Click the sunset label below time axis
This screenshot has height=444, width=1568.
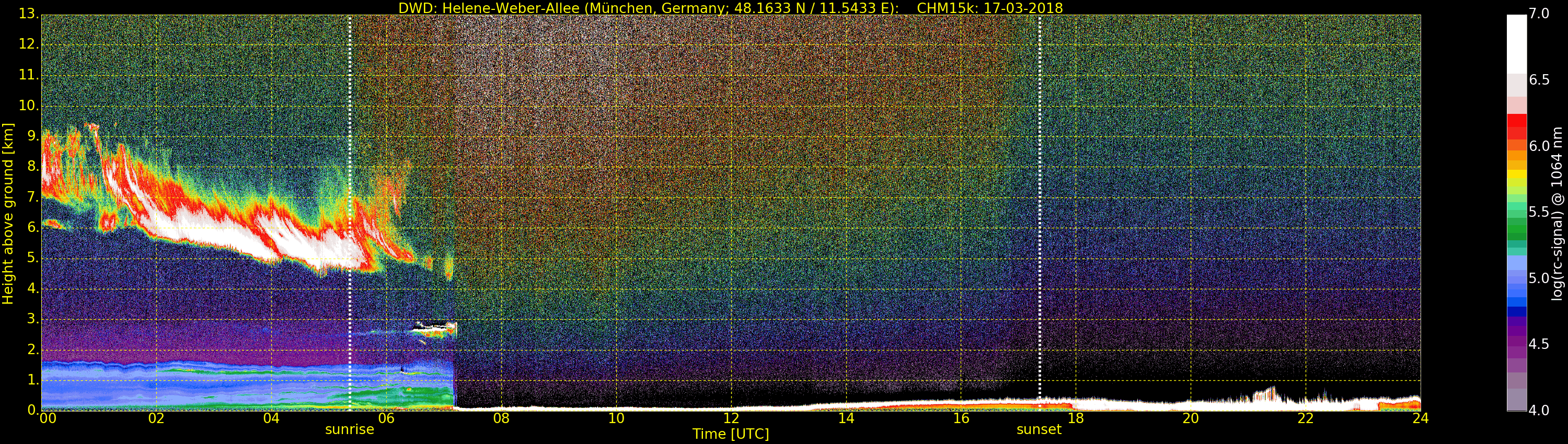tap(1039, 429)
